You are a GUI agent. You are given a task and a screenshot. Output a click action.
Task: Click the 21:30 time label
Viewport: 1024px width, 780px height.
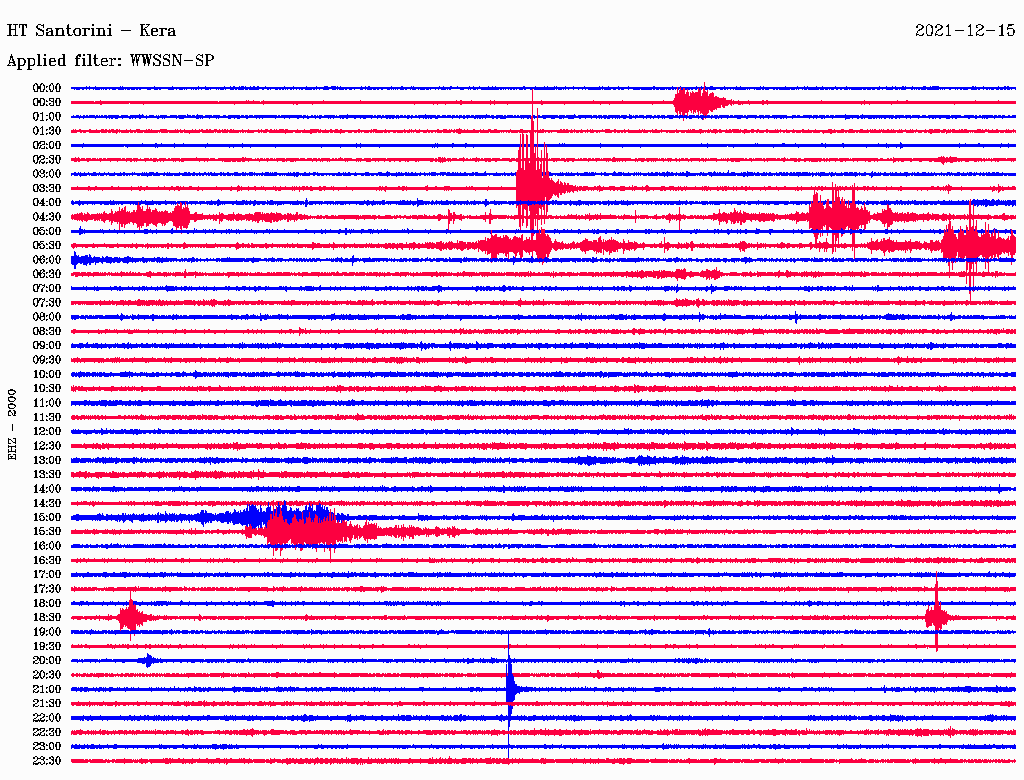coord(47,704)
